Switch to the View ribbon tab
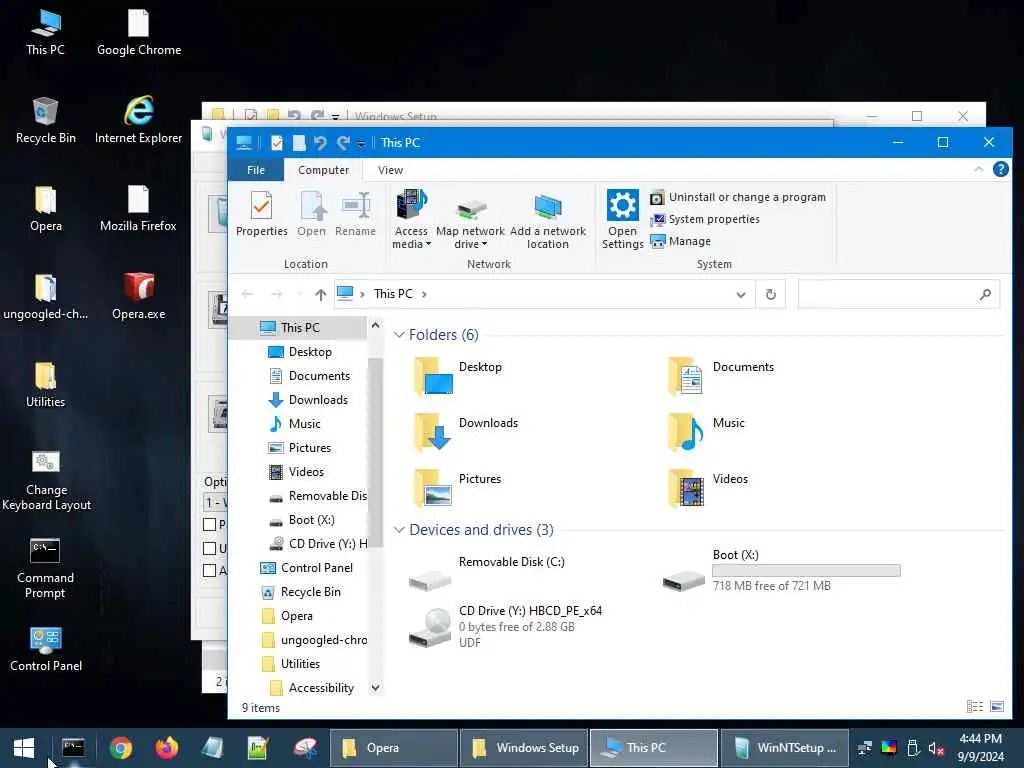 tap(390, 170)
